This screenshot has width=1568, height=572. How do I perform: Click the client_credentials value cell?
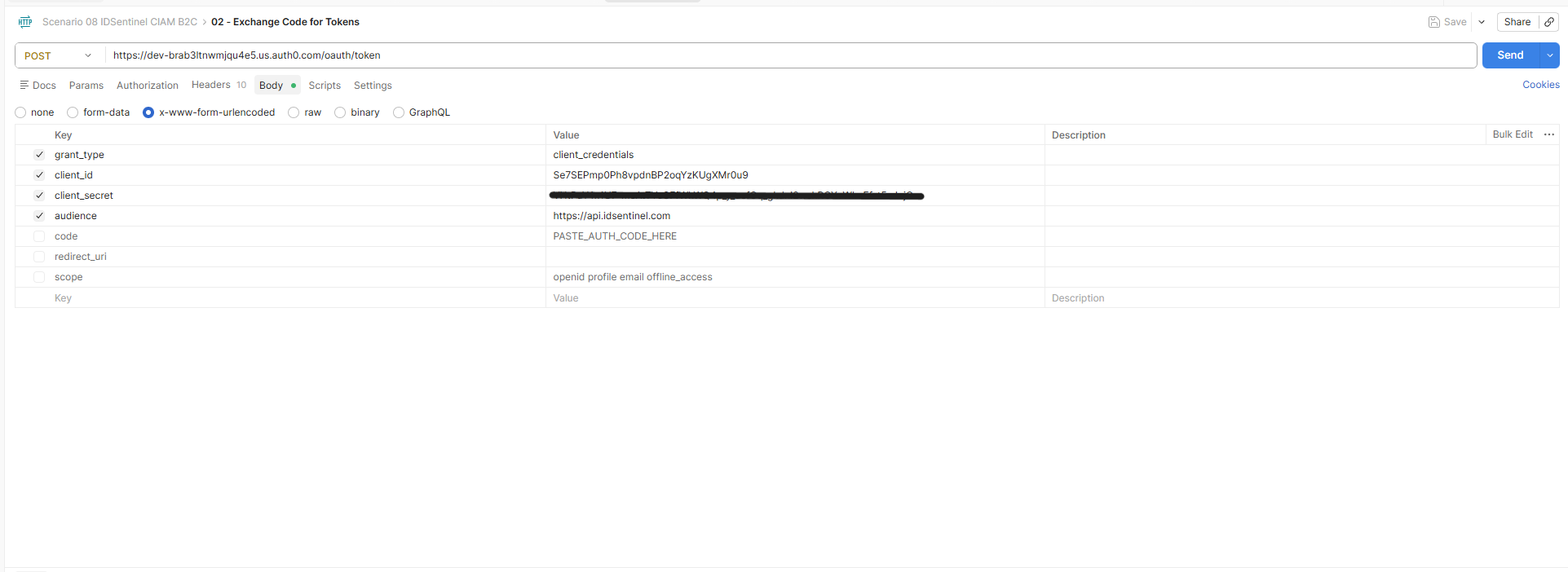tap(795, 155)
